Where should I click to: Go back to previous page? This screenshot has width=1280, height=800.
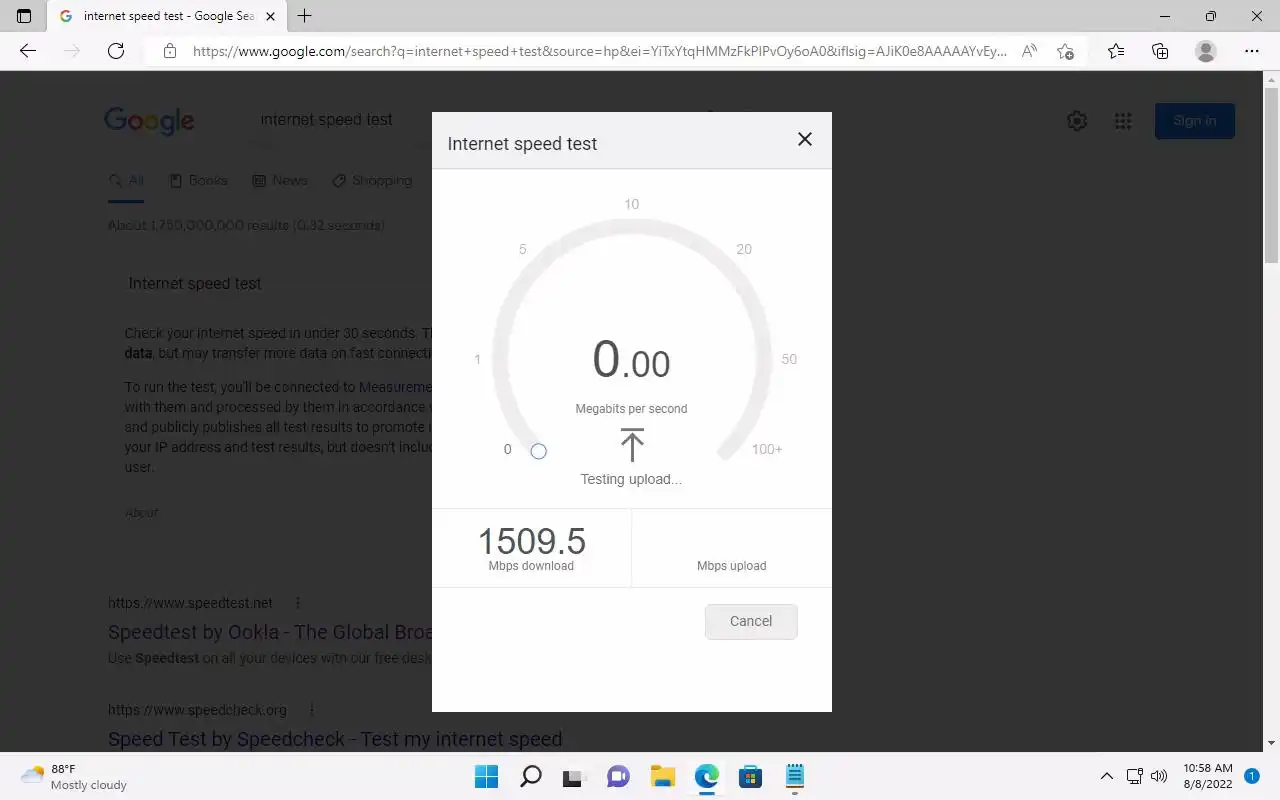point(28,51)
